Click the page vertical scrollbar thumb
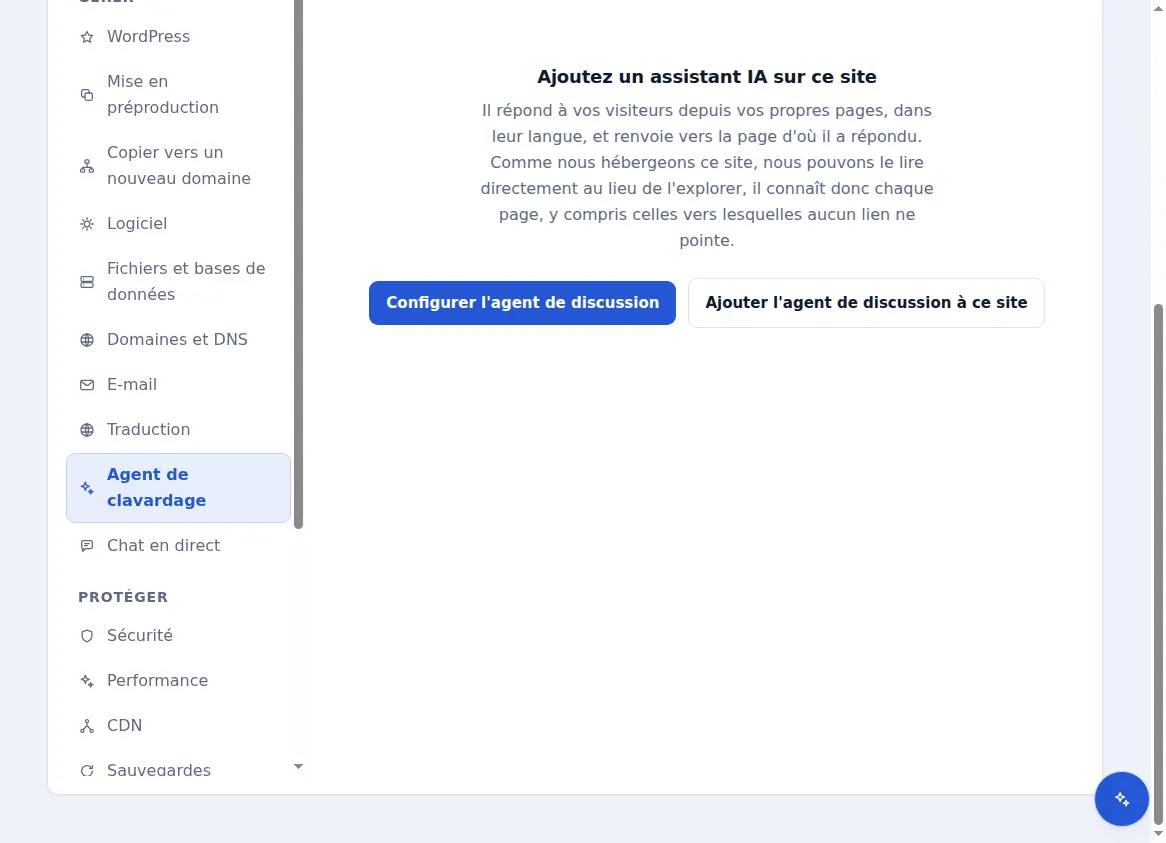Screen dimensions: 1166x843 [x=1158, y=563]
